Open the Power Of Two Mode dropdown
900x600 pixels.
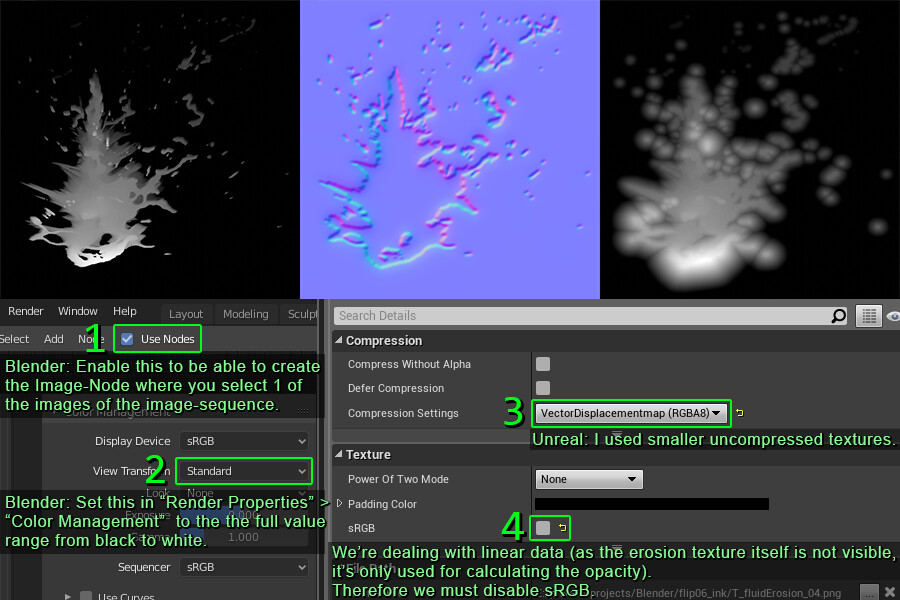(x=589, y=479)
